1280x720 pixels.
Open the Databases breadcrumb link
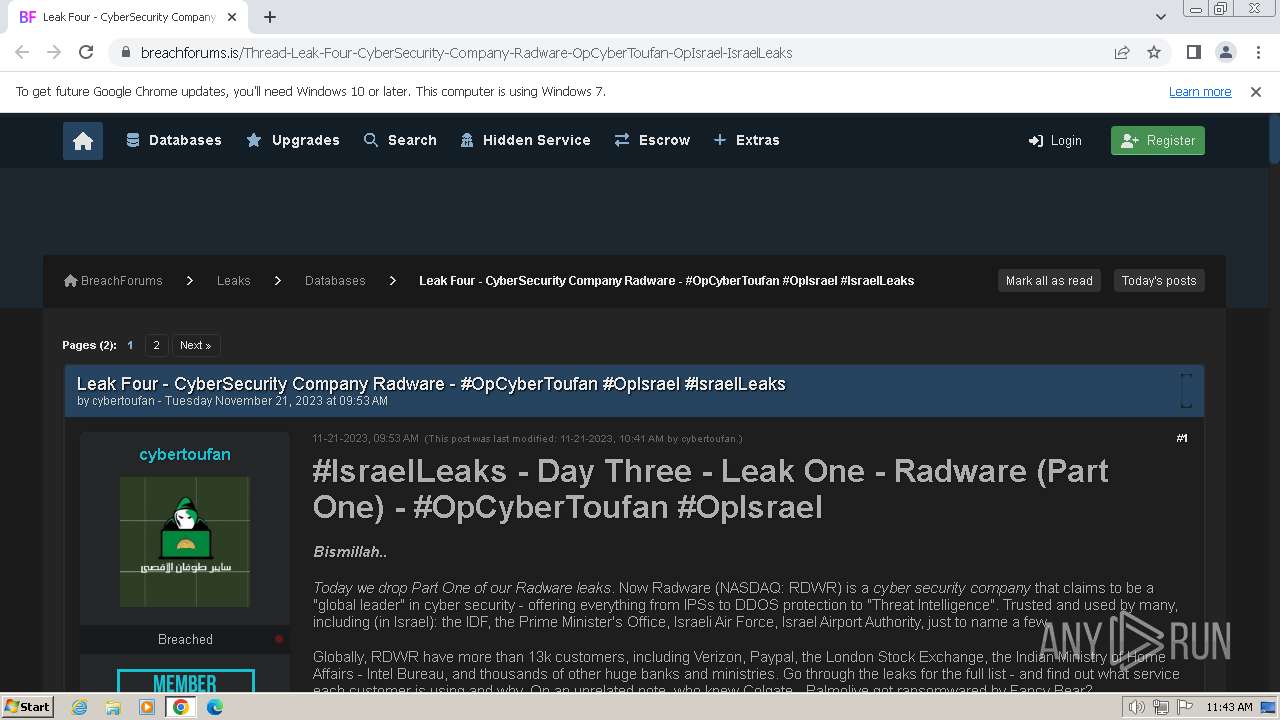pos(335,281)
